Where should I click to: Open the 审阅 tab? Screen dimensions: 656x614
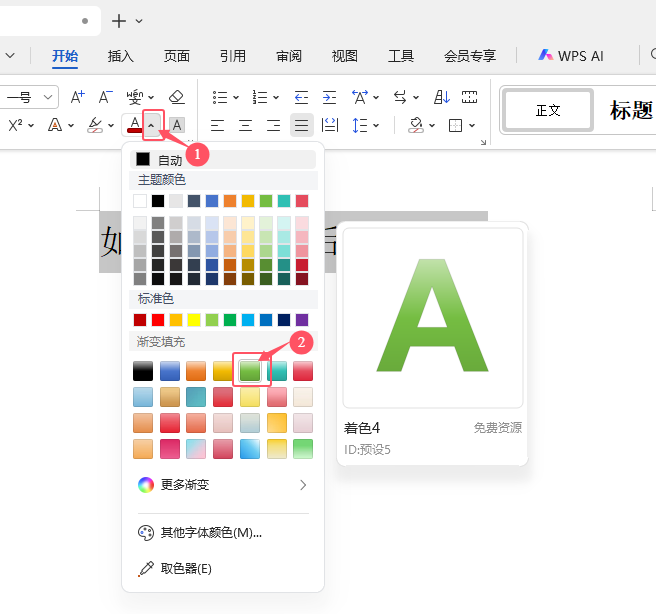point(289,56)
